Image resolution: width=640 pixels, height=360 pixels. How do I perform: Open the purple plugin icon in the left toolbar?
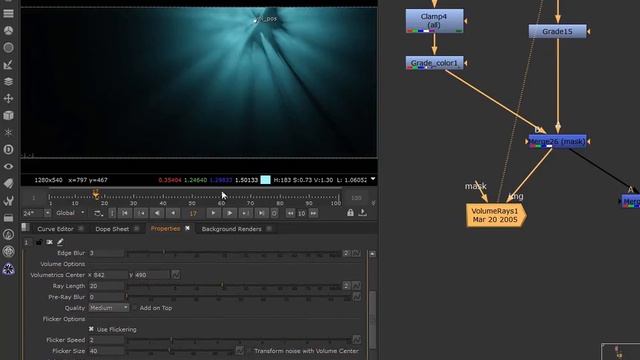tap(8, 269)
